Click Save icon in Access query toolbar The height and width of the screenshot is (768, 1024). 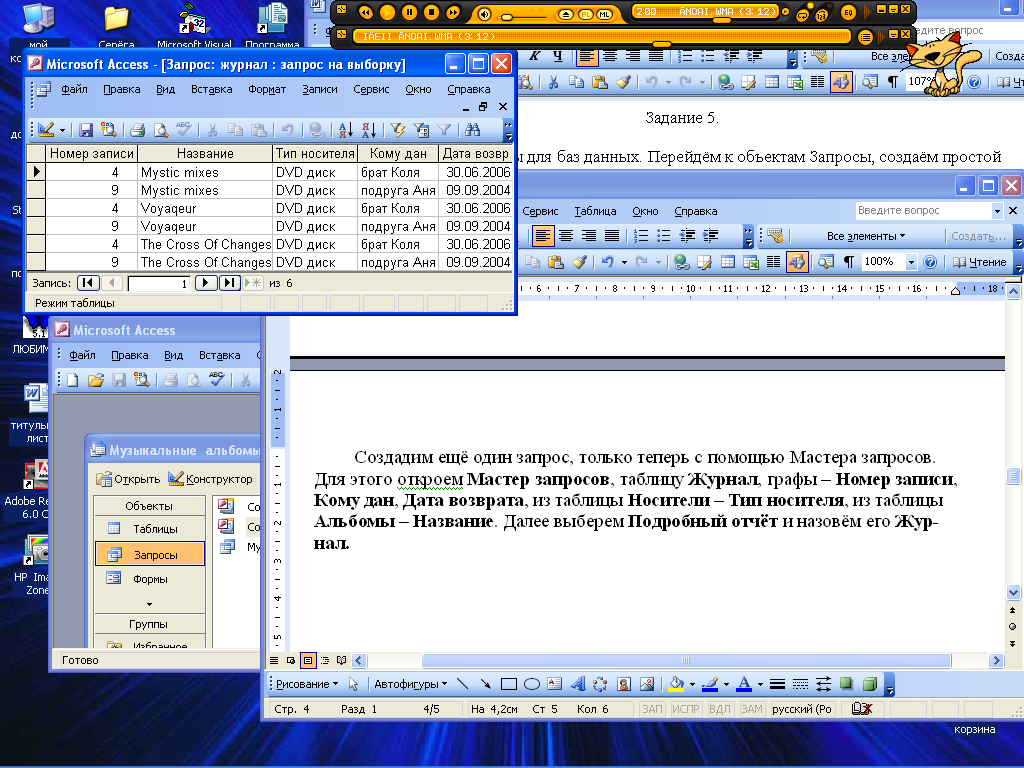(x=86, y=130)
